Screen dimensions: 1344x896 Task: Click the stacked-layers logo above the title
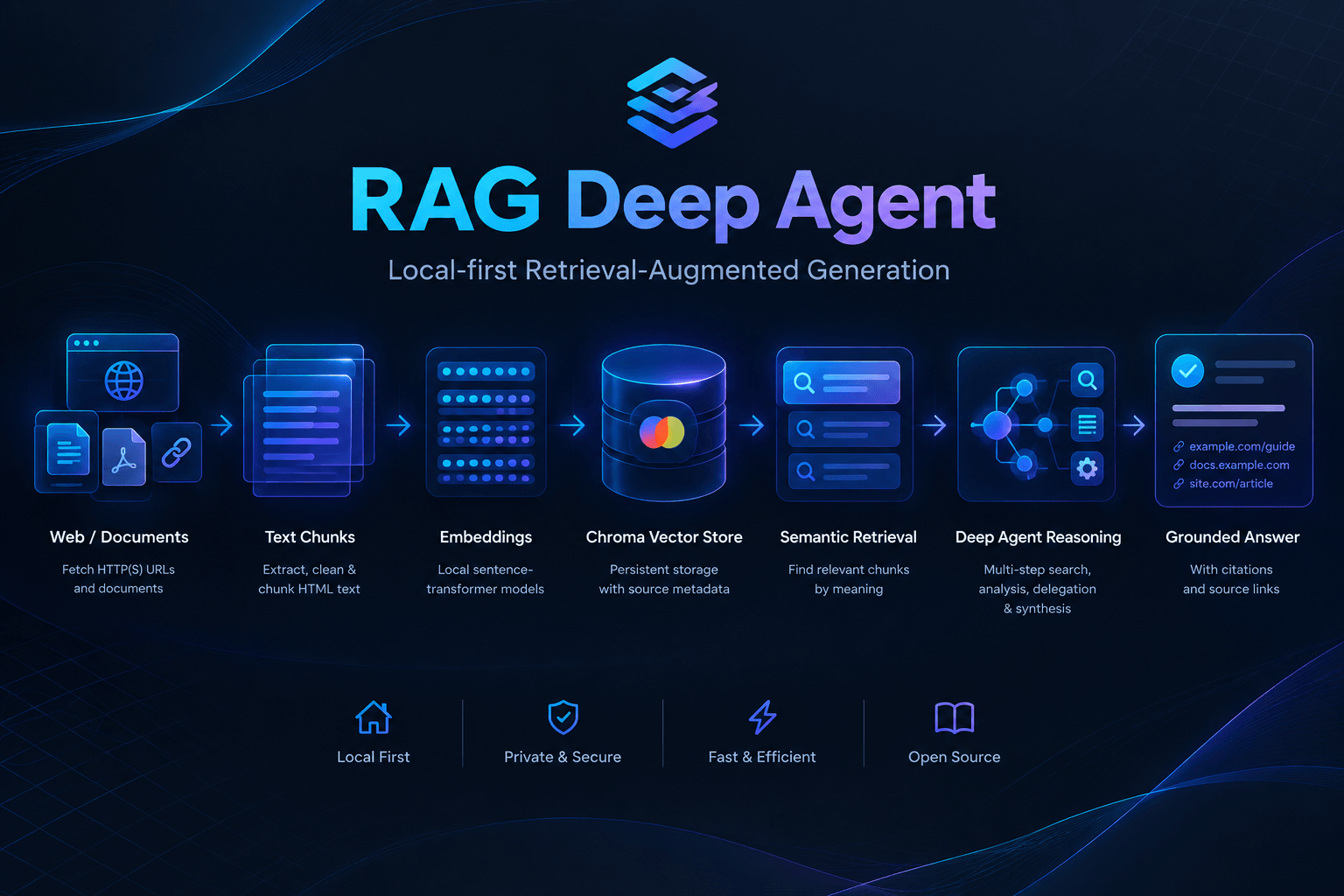(672, 102)
